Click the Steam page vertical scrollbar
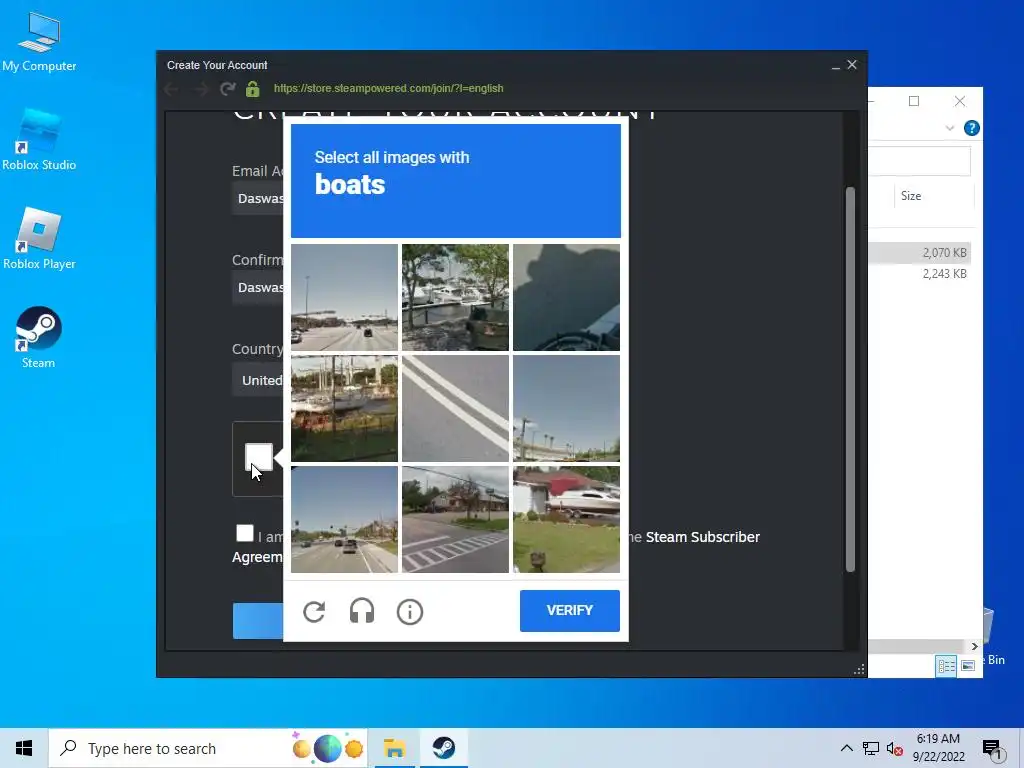1024x768 pixels. 850,379
